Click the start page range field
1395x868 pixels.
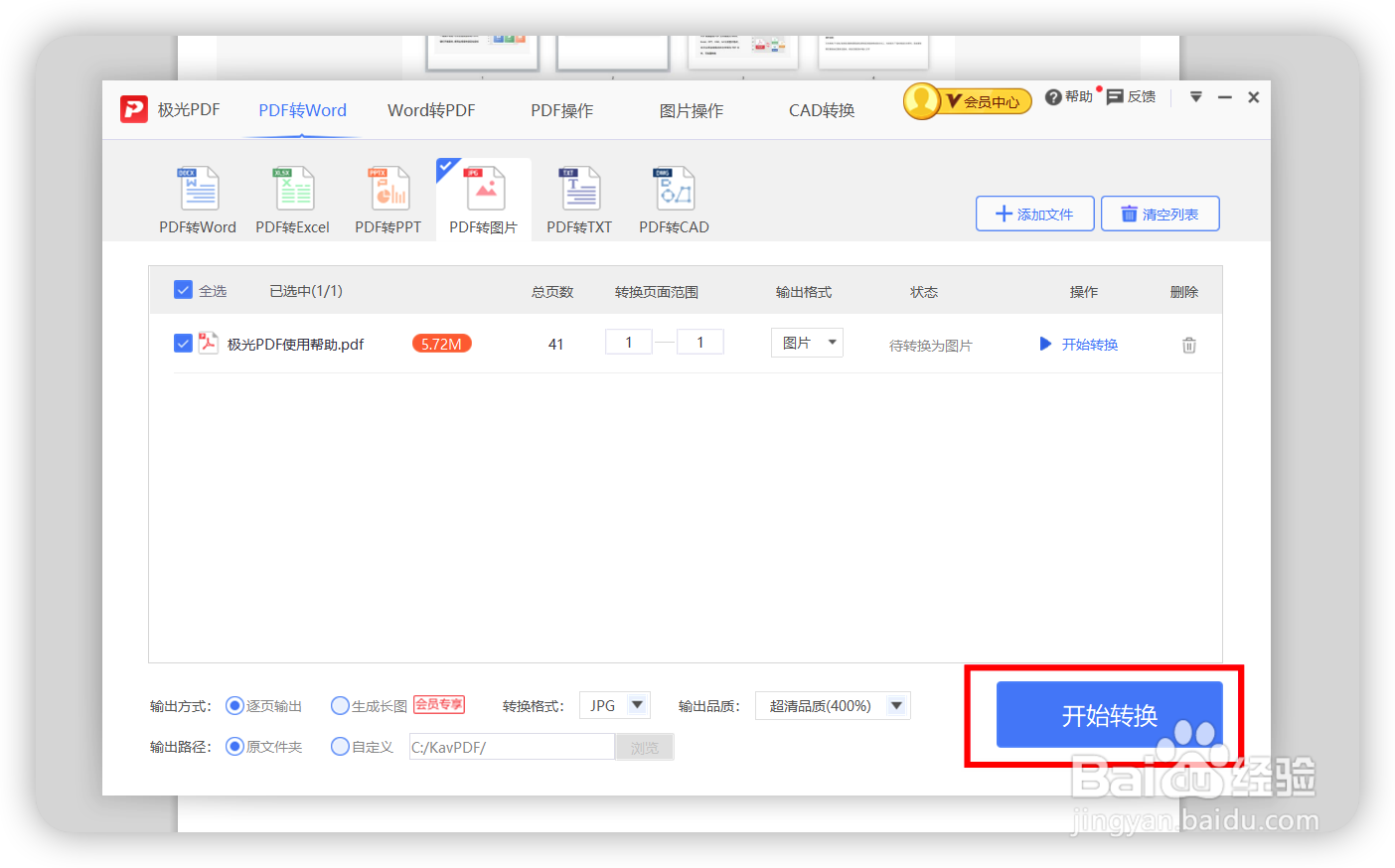point(628,342)
